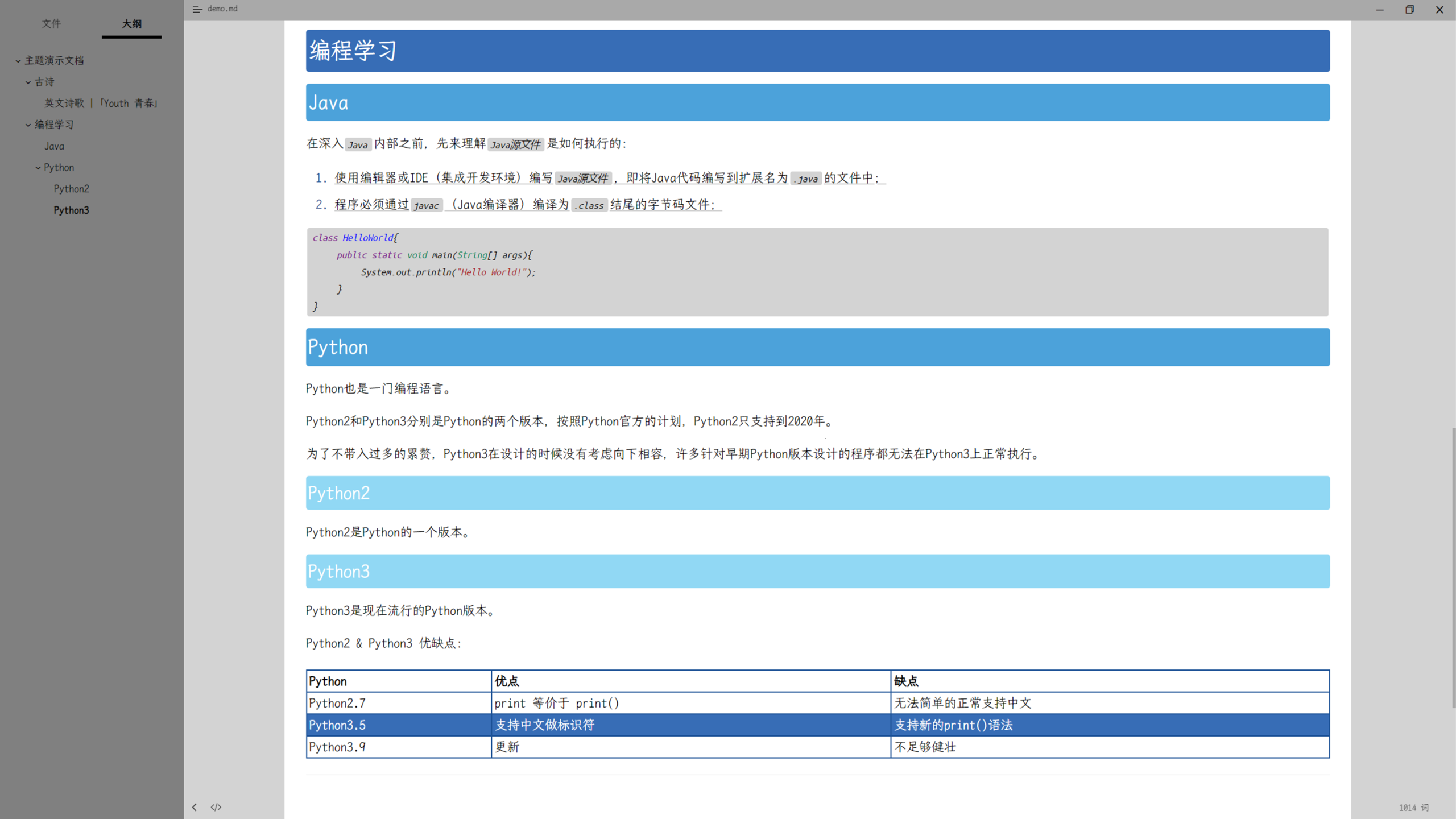Click the Python2 & Python3 优缺点 line
Viewport: 1456px width, 819px height.
(x=384, y=643)
